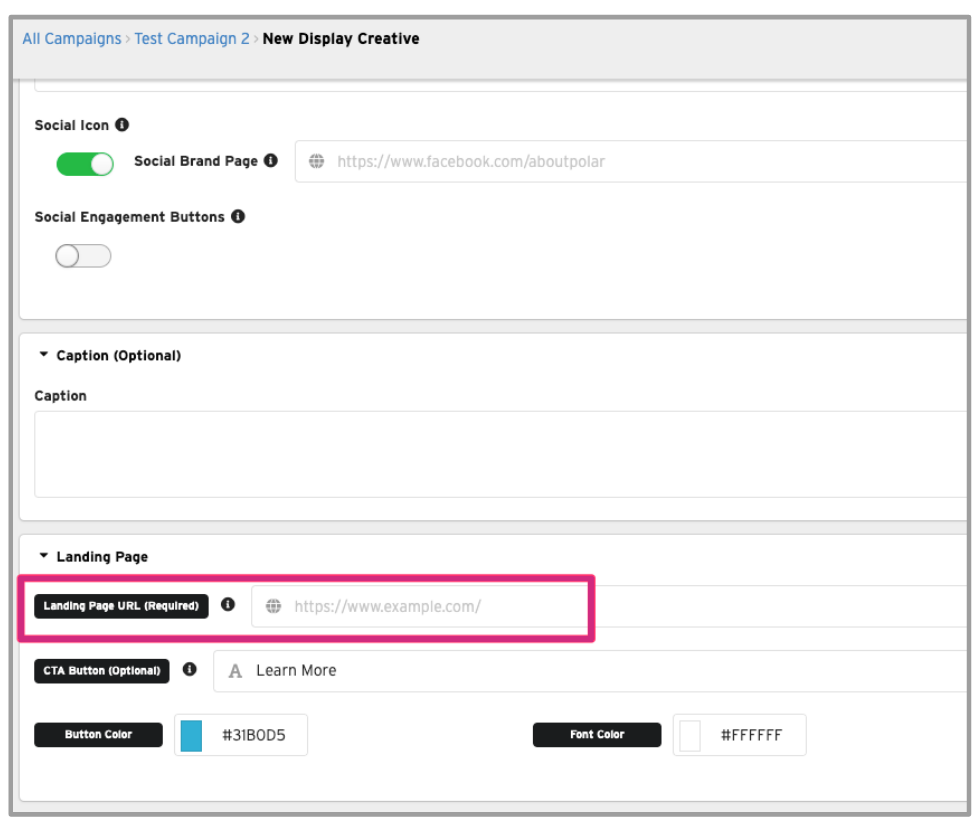Enable the Social Engagement Buttons toggle
This screenshot has height=818, width=979.
[83, 256]
